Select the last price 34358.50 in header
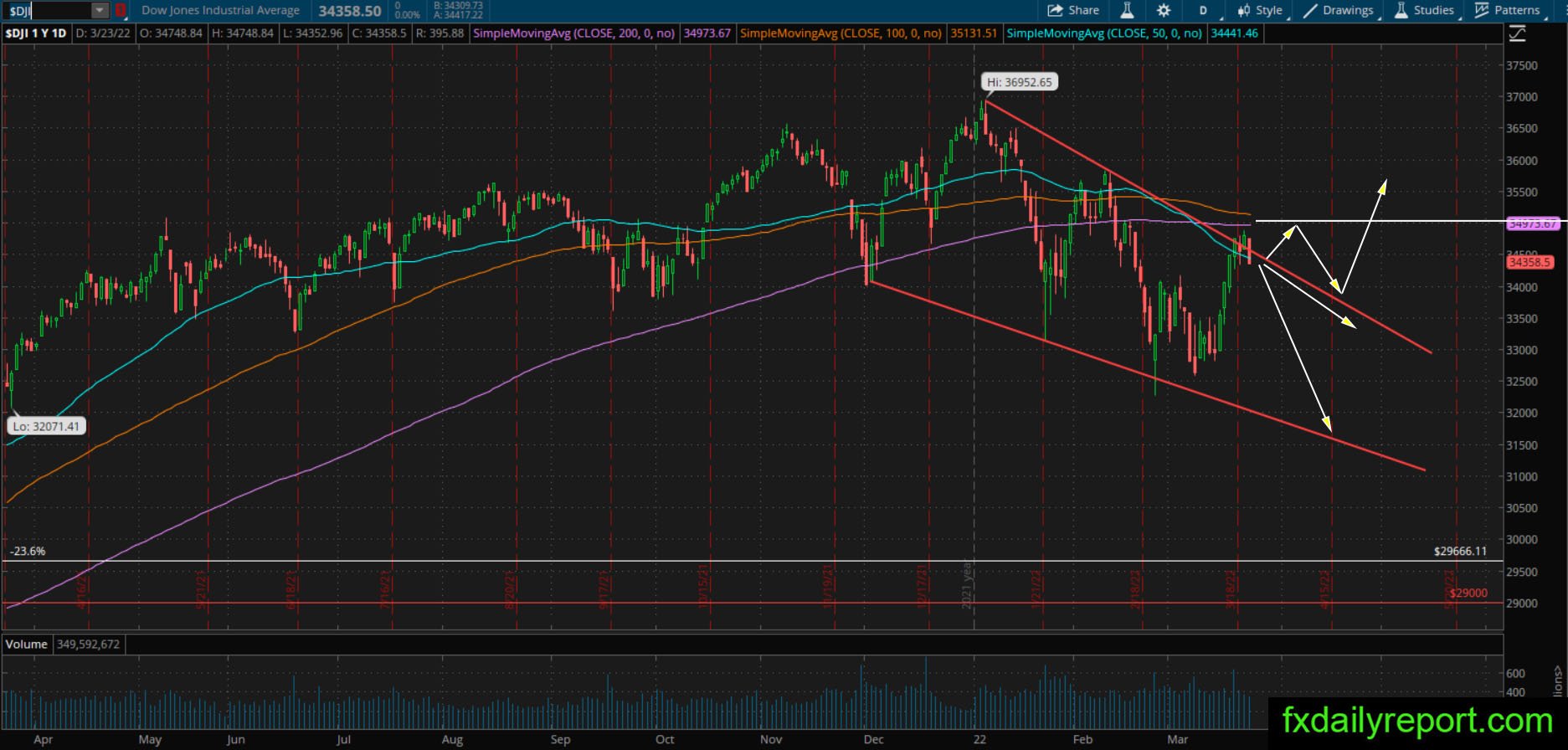 pyautogui.click(x=350, y=11)
